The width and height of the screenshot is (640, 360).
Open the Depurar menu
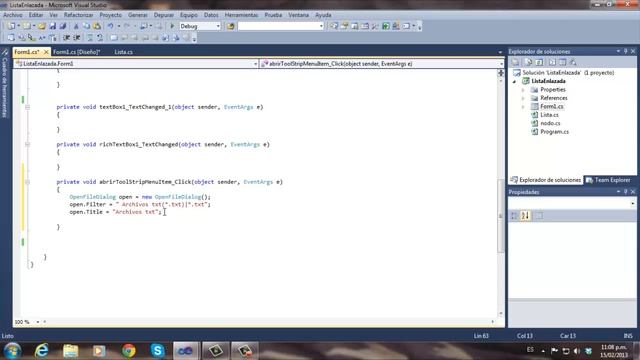coord(164,15)
